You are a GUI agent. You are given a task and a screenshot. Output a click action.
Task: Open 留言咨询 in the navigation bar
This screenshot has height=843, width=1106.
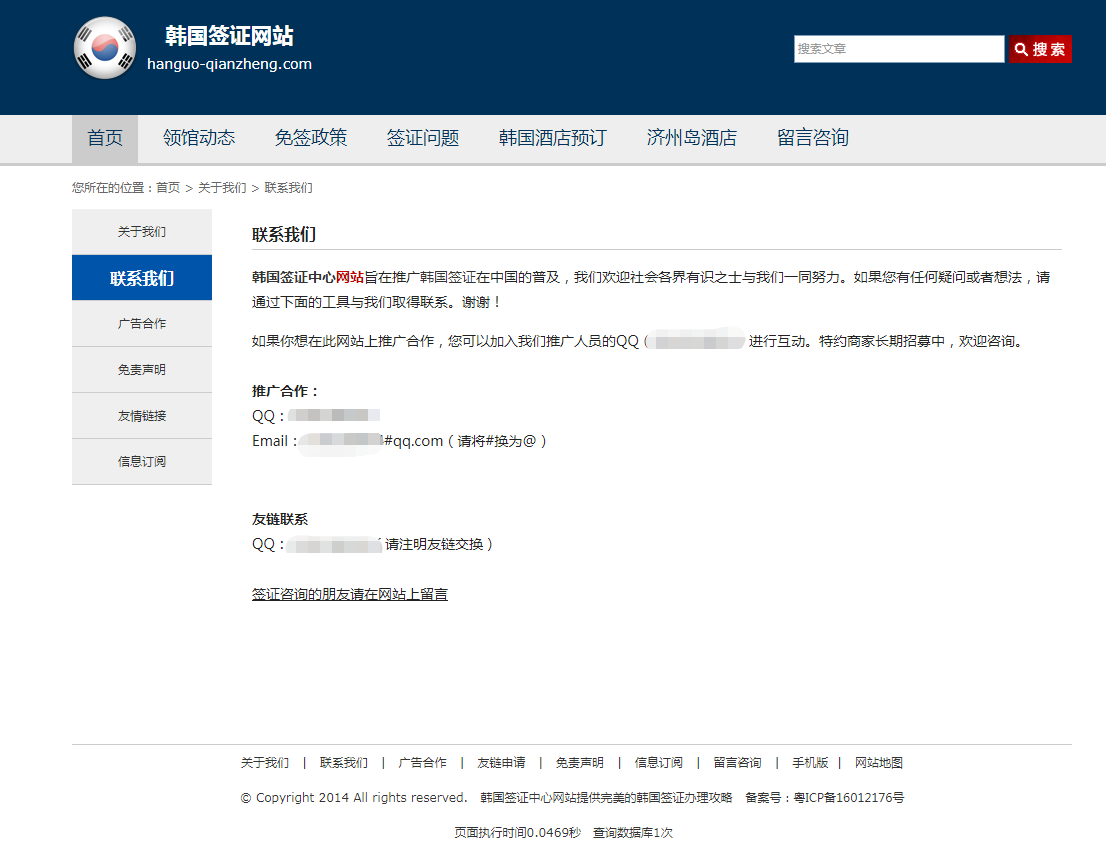coord(812,138)
